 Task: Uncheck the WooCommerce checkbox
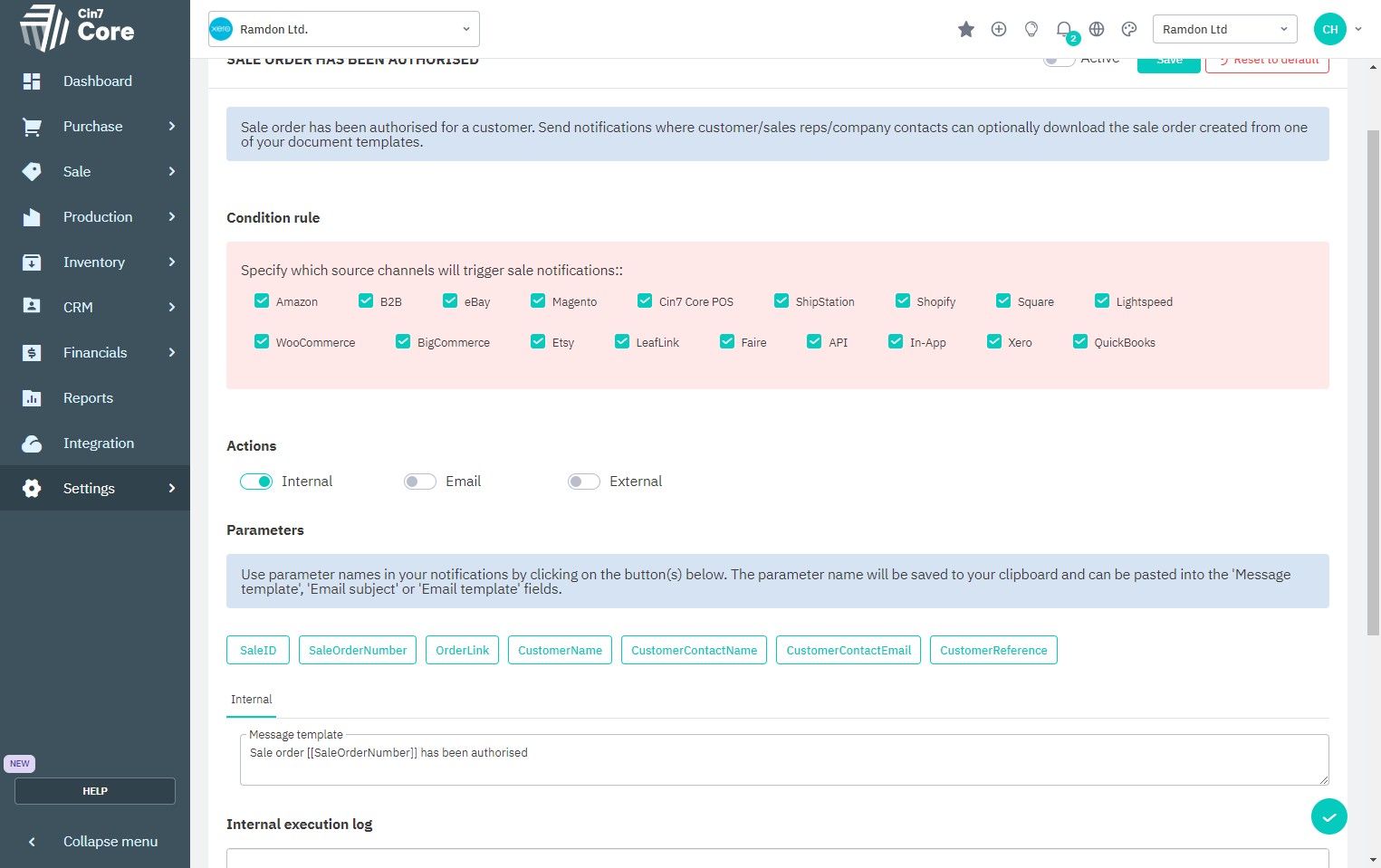tap(262, 342)
